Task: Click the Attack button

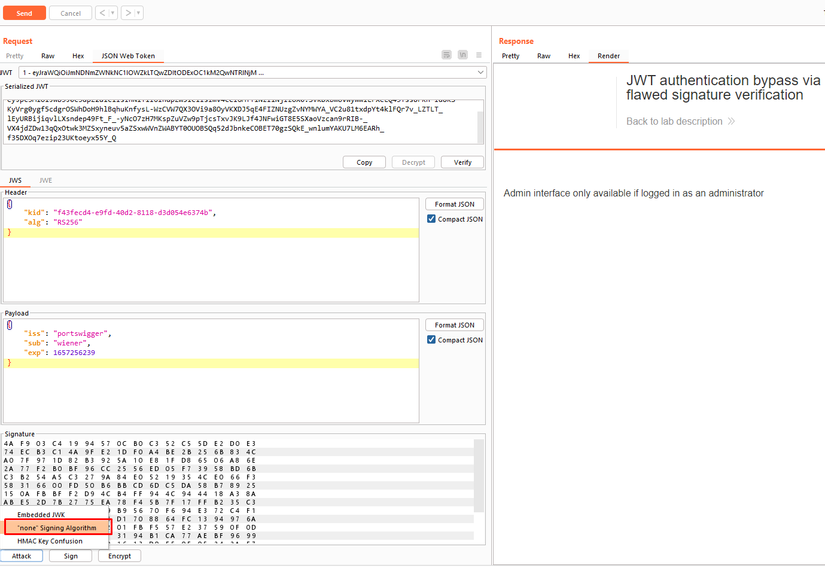Action: coord(22,556)
